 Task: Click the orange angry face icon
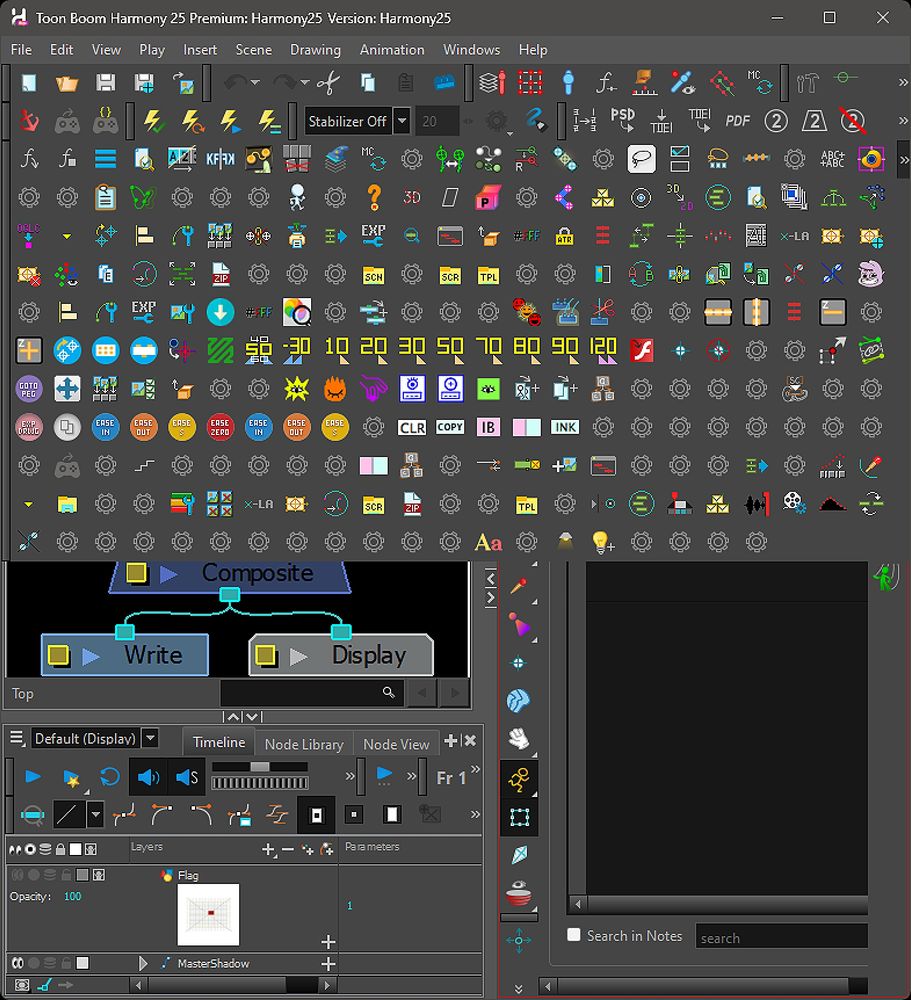(335, 389)
